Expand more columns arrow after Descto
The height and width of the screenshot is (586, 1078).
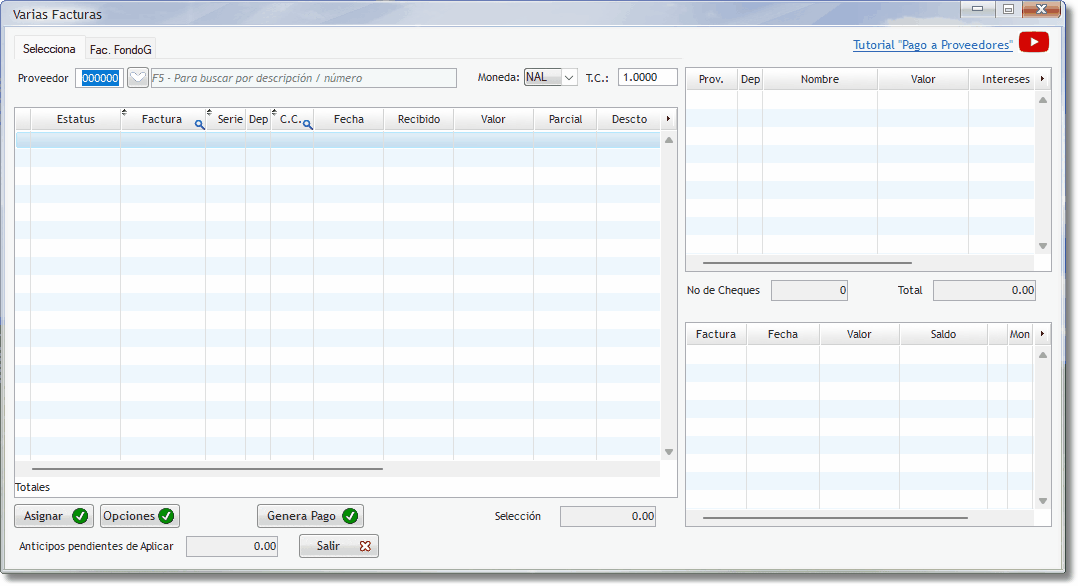[668, 119]
